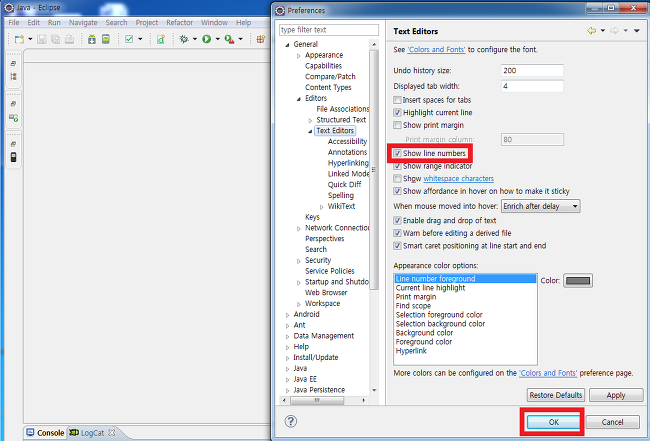Screen dimensions: 650x441
Task: Open the File menu in Eclipse
Action: pos(14,22)
